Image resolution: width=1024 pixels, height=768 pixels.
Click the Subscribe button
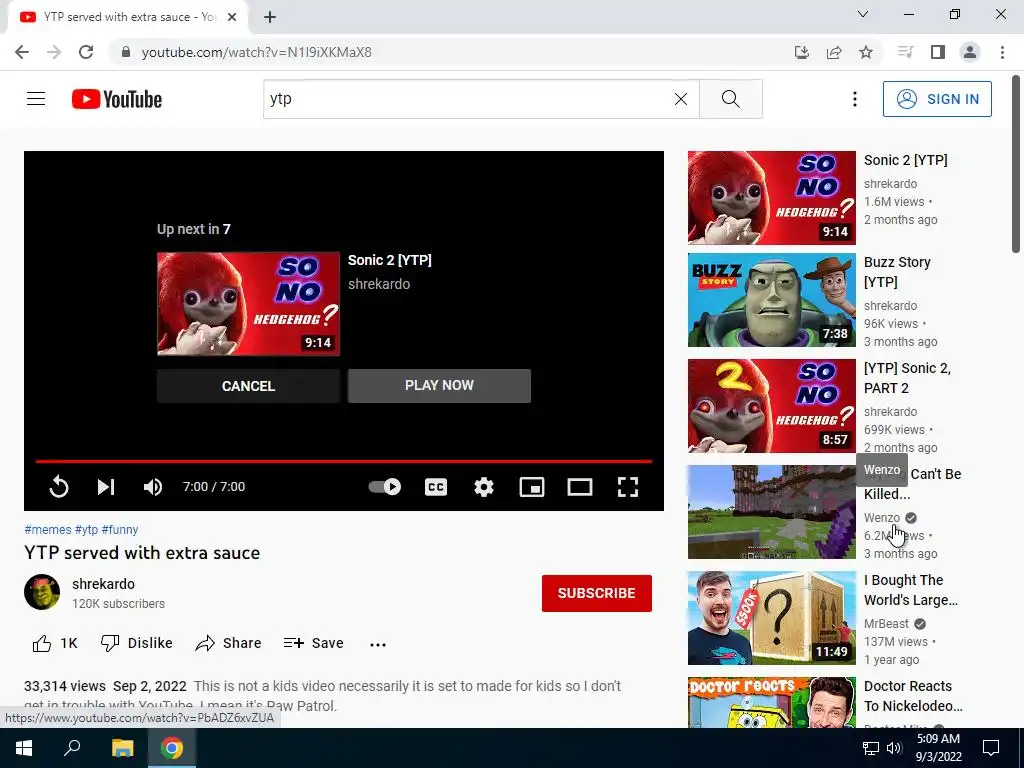596,593
